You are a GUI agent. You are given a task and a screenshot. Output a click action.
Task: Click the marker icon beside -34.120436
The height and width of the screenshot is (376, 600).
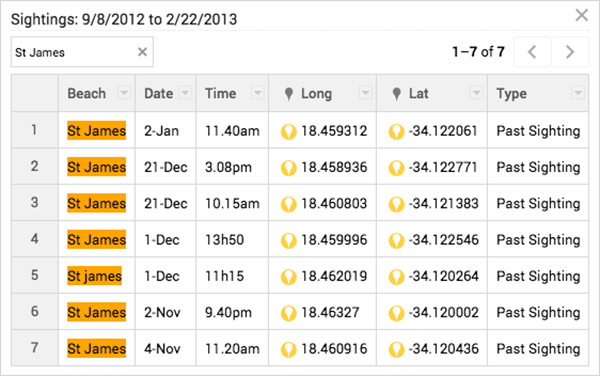396,350
